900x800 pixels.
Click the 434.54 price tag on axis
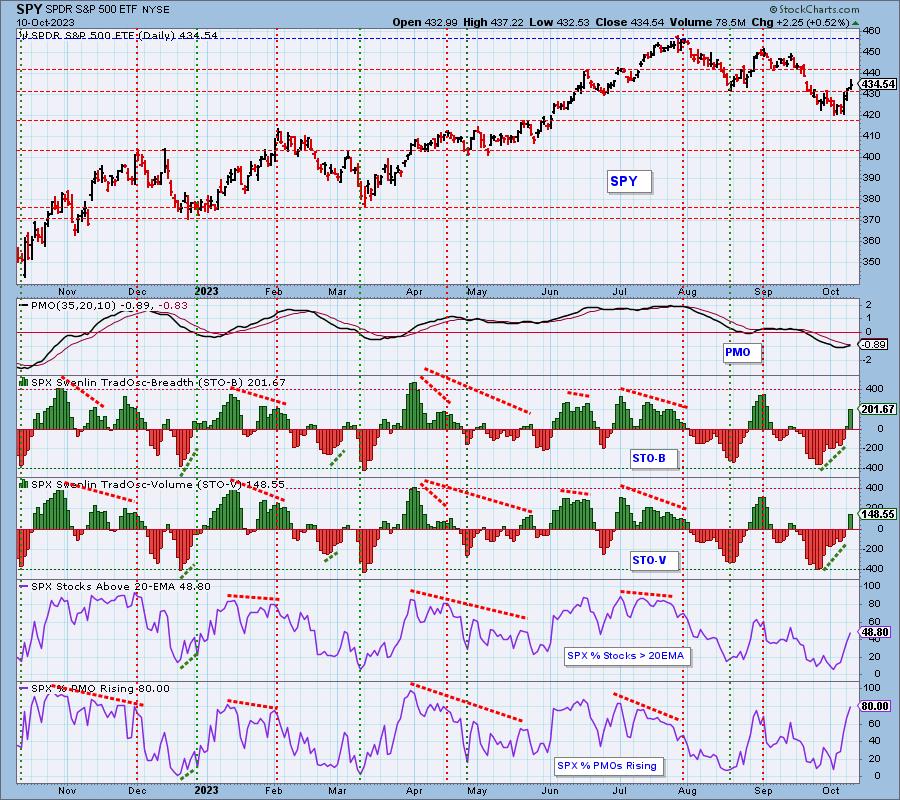click(x=878, y=84)
